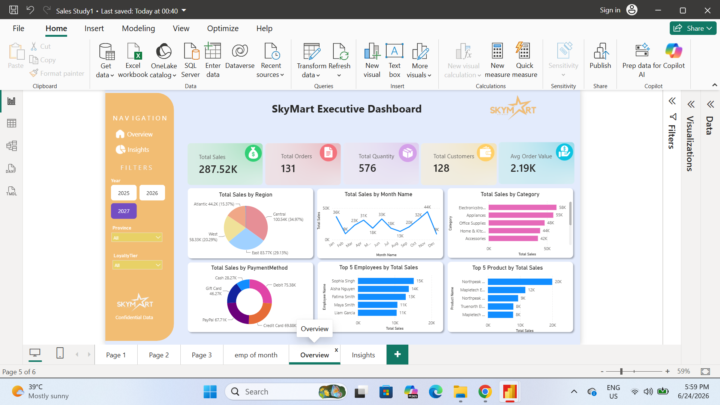The height and width of the screenshot is (405, 720).
Task: Open the file name save-status dropdown
Action: point(184,11)
